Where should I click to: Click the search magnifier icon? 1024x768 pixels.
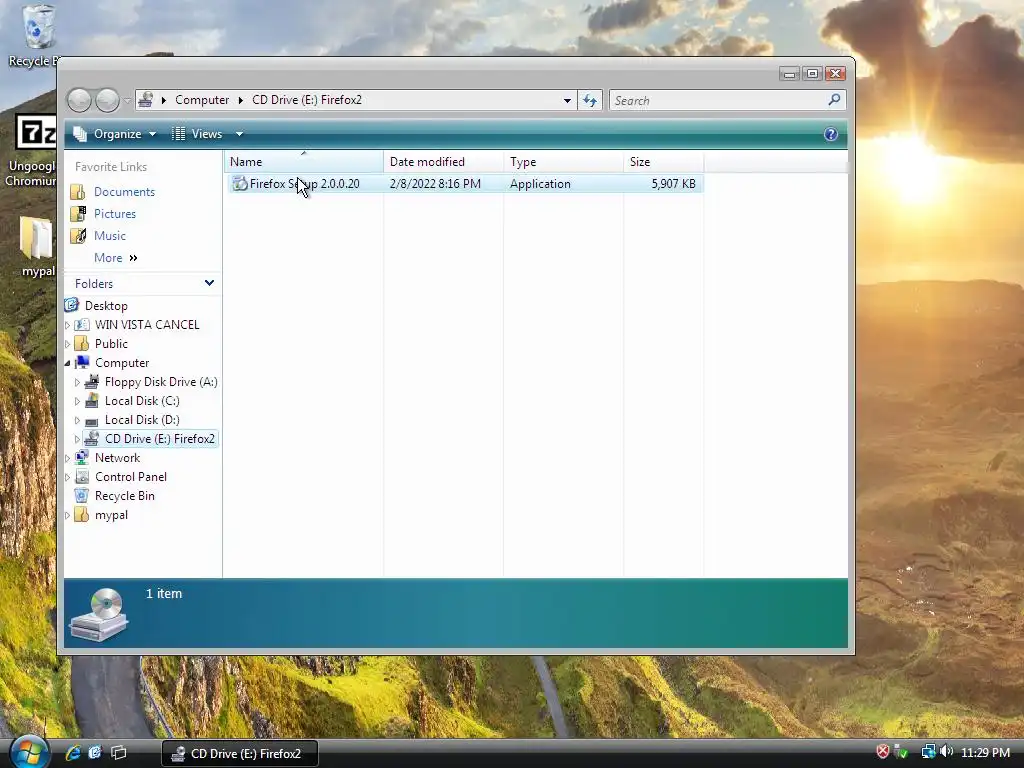click(x=834, y=100)
